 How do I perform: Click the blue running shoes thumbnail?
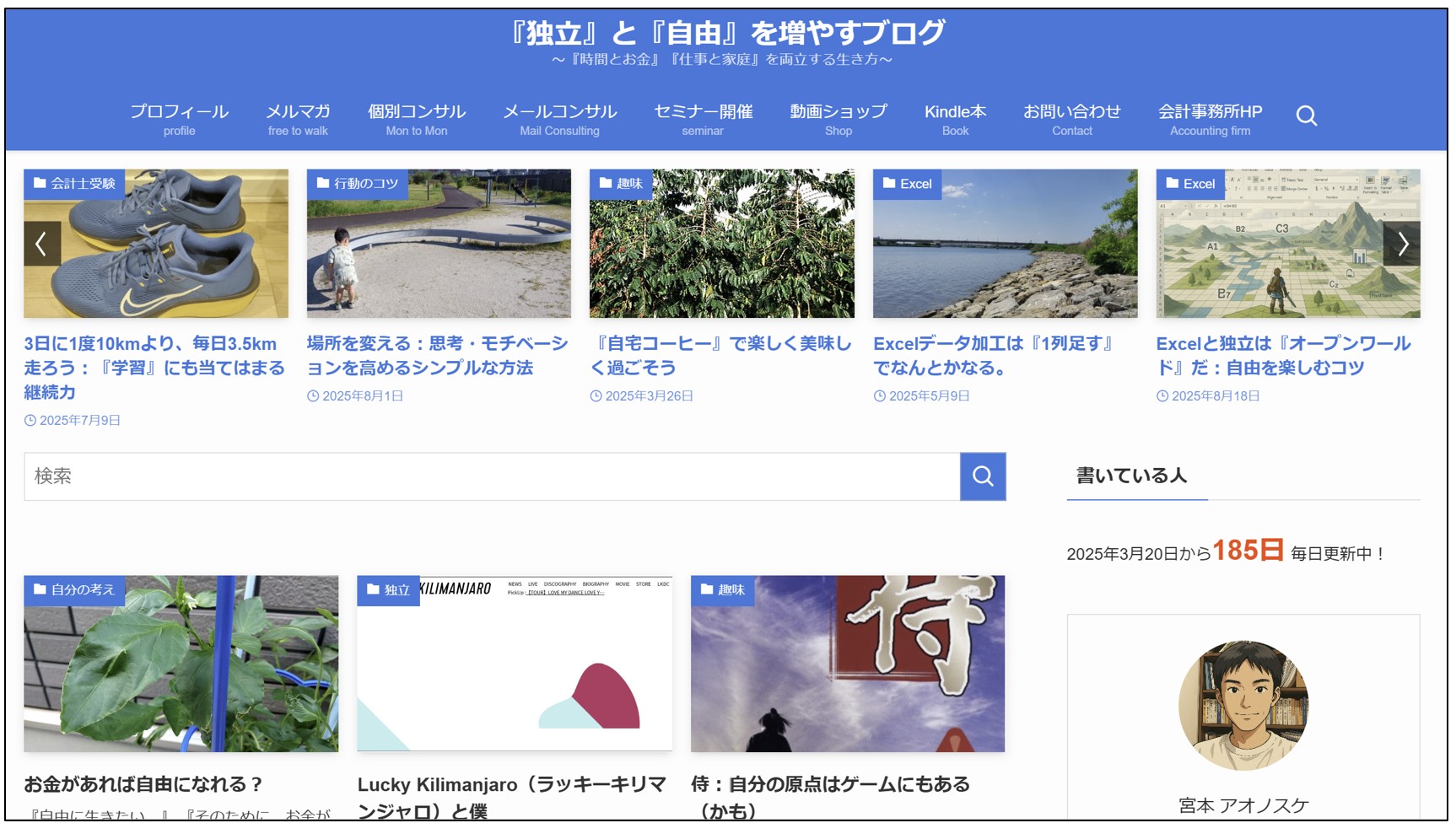click(156, 244)
